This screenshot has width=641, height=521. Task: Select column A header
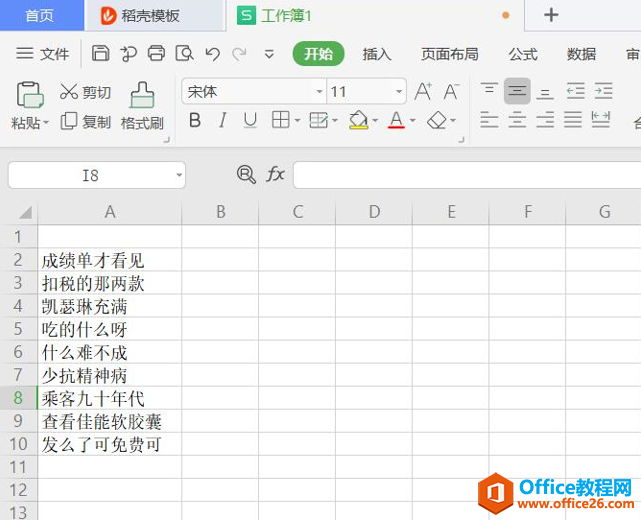point(110,212)
